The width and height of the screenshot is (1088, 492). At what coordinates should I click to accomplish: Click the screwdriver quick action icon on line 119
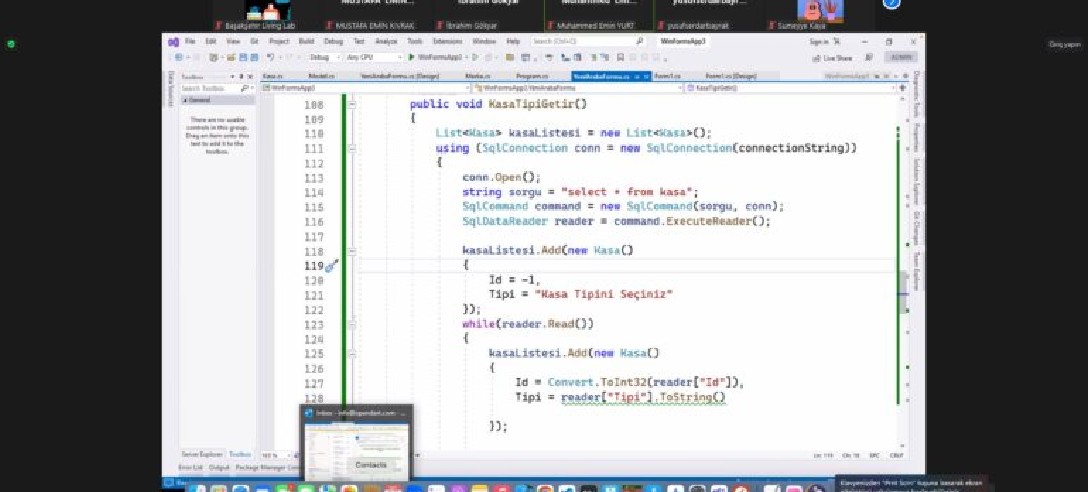coord(333,266)
